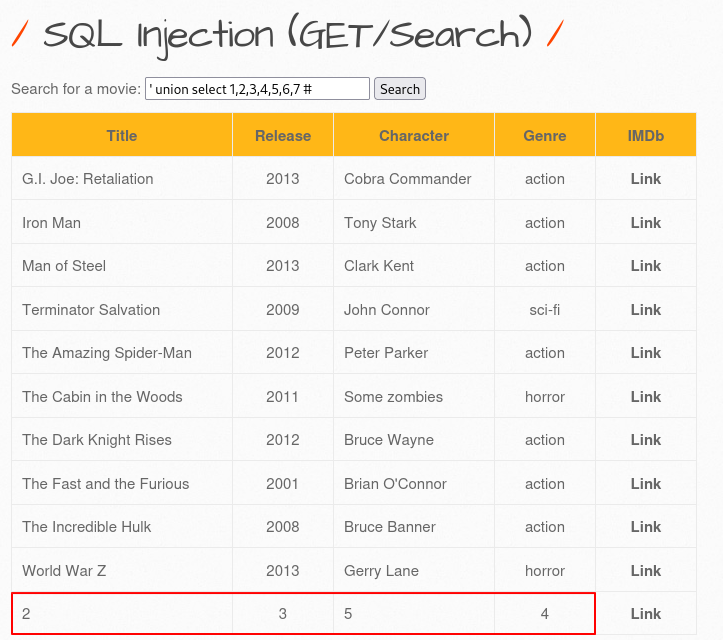Image resolution: width=723 pixels, height=640 pixels.
Task: Click the character Some zombies
Action: (393, 397)
